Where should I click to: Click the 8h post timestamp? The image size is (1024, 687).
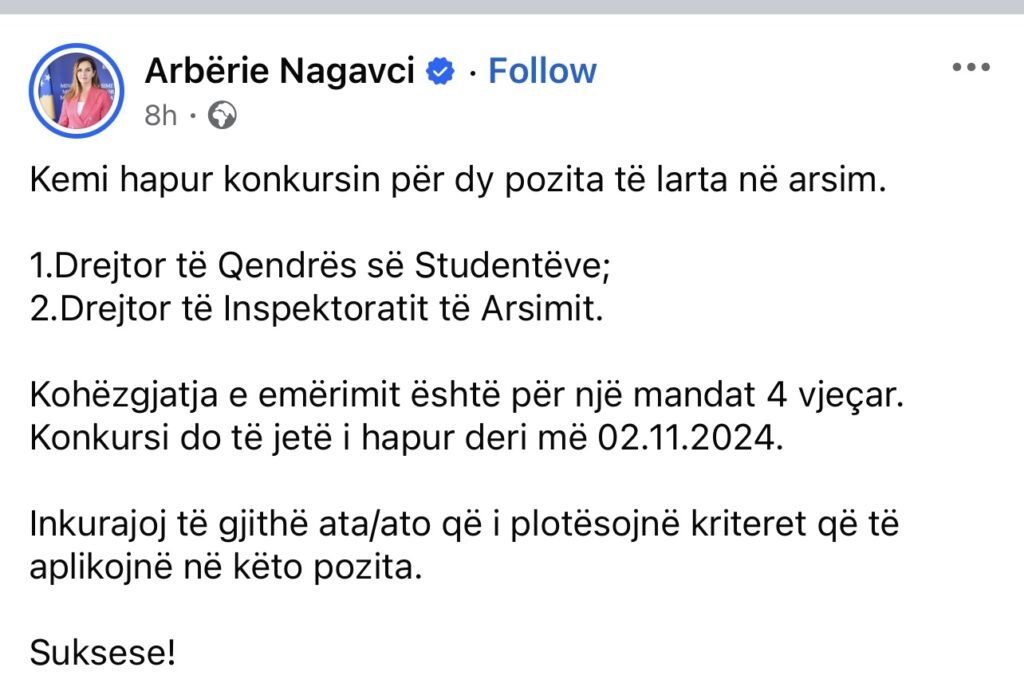pyautogui.click(x=160, y=116)
